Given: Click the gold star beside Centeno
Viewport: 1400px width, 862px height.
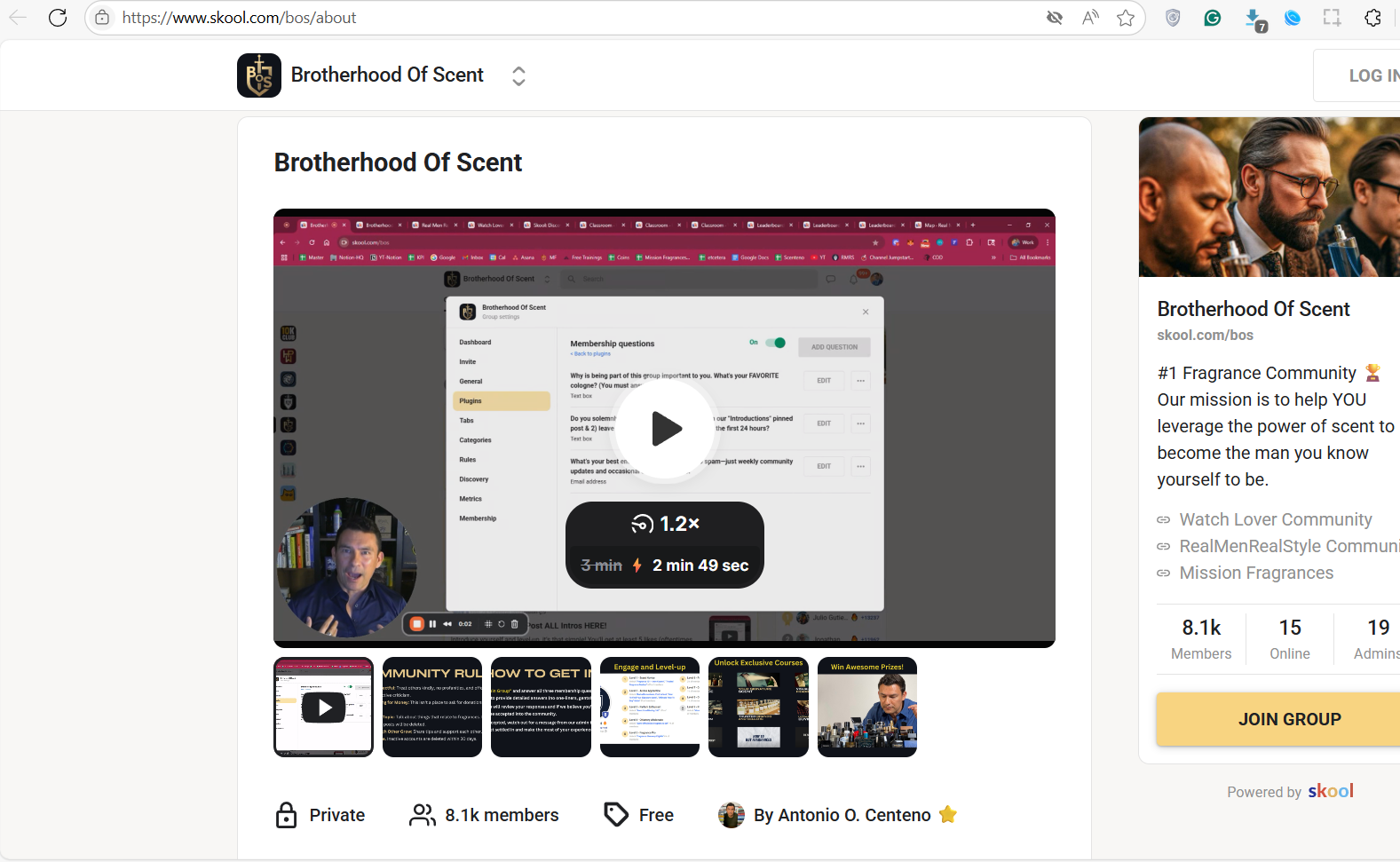Looking at the screenshot, I should [x=948, y=814].
